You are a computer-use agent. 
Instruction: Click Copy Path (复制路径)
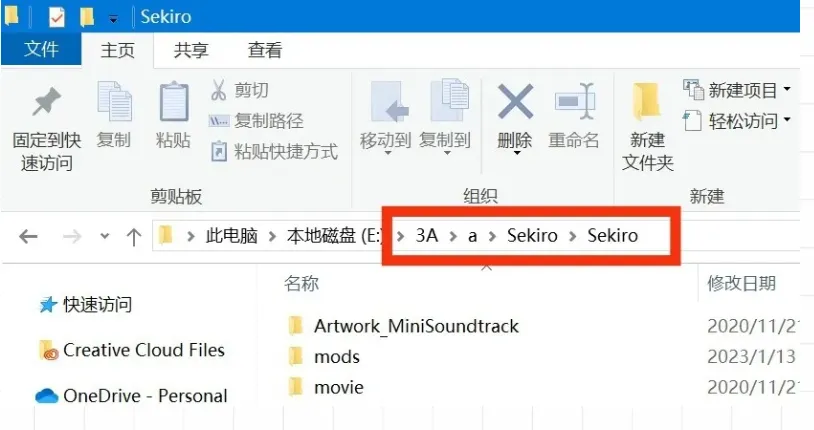(256, 121)
